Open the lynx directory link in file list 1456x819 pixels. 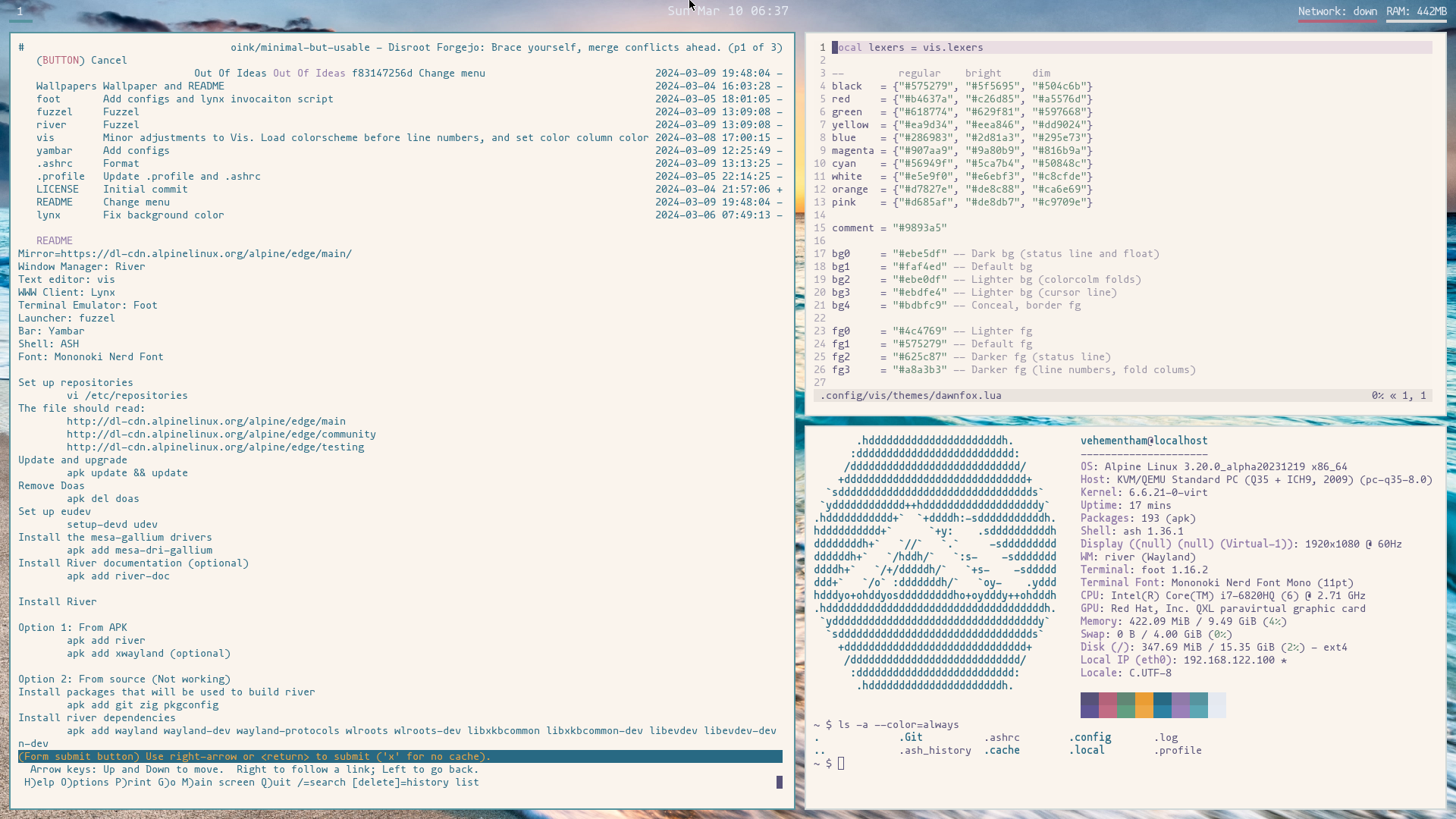[x=49, y=215]
